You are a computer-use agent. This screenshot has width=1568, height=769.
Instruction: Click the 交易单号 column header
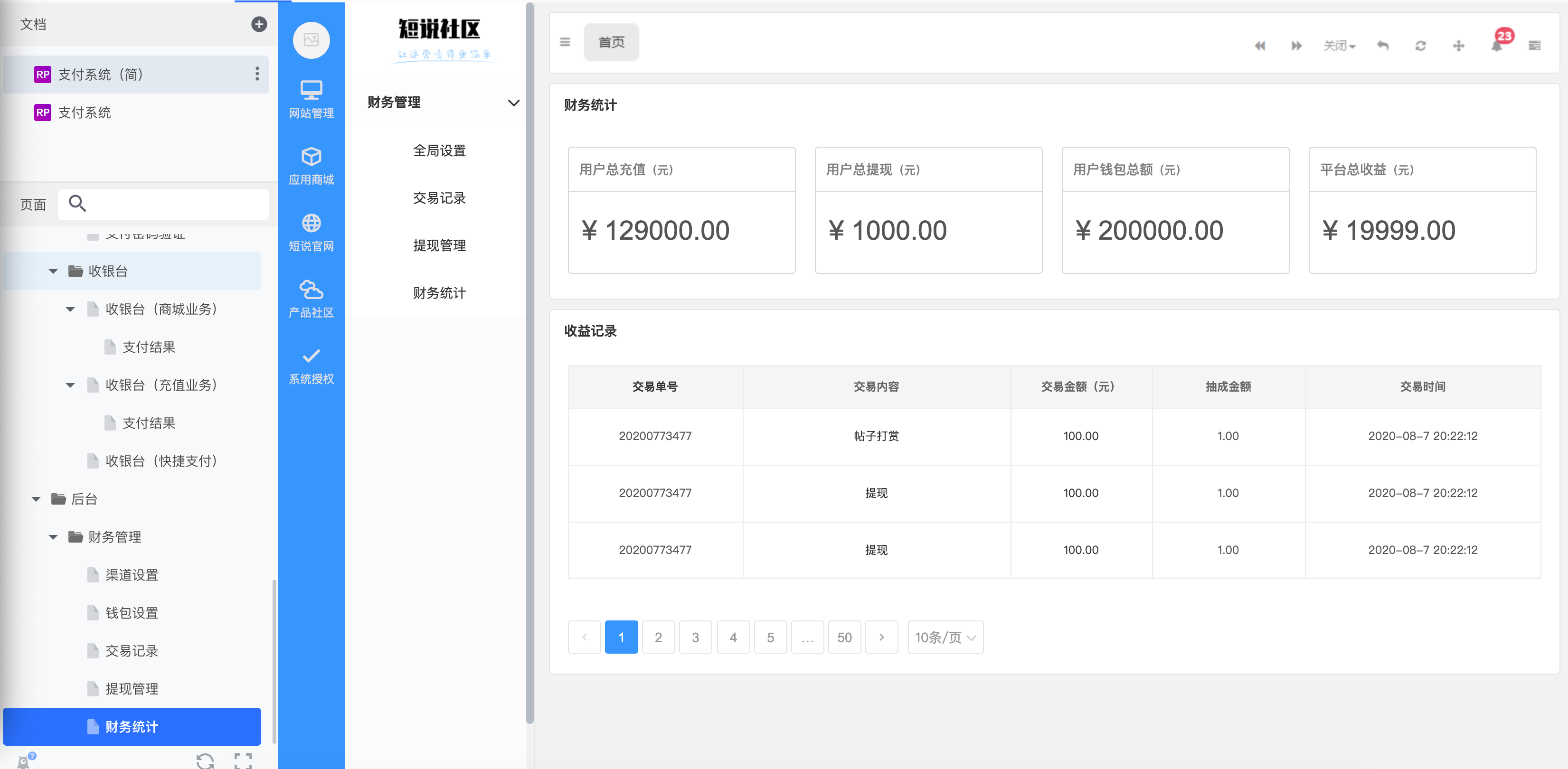coord(655,386)
